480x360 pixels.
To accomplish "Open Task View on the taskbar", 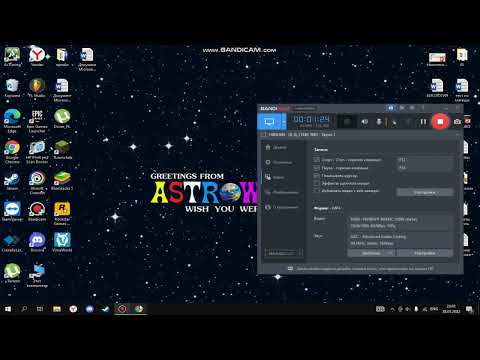I will coord(40,309).
